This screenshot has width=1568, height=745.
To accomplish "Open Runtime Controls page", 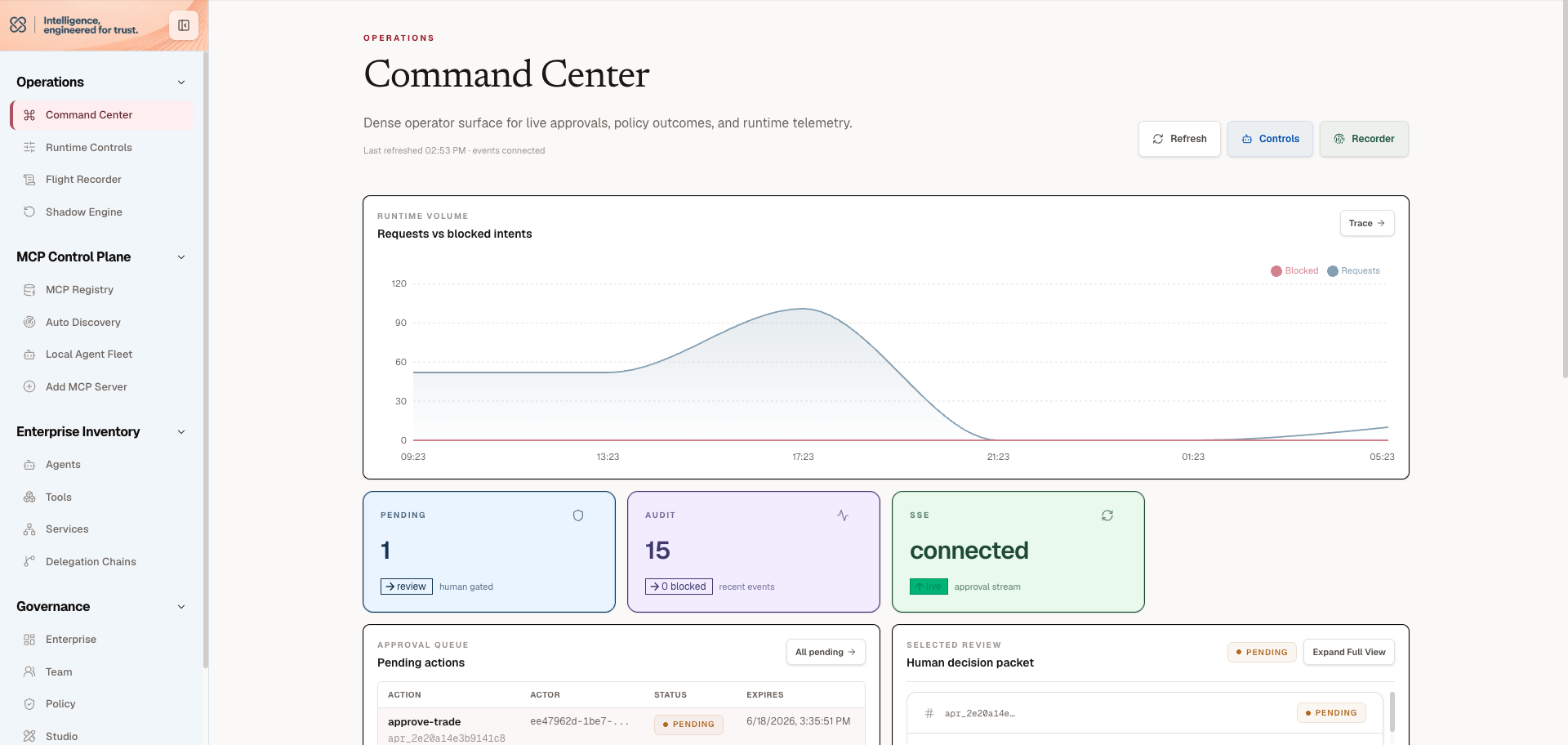I will pyautogui.click(x=102, y=148).
